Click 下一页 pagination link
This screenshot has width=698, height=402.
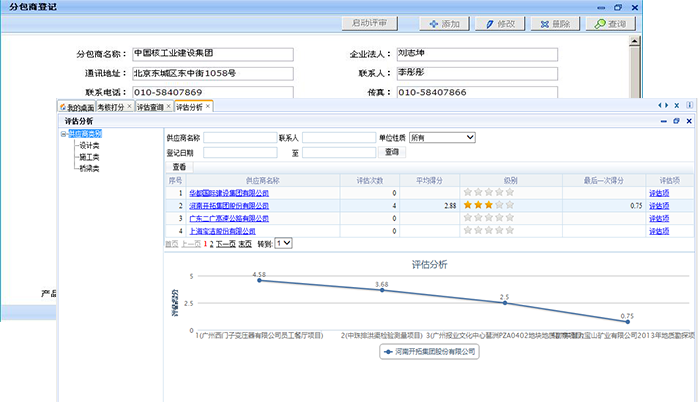point(226,244)
